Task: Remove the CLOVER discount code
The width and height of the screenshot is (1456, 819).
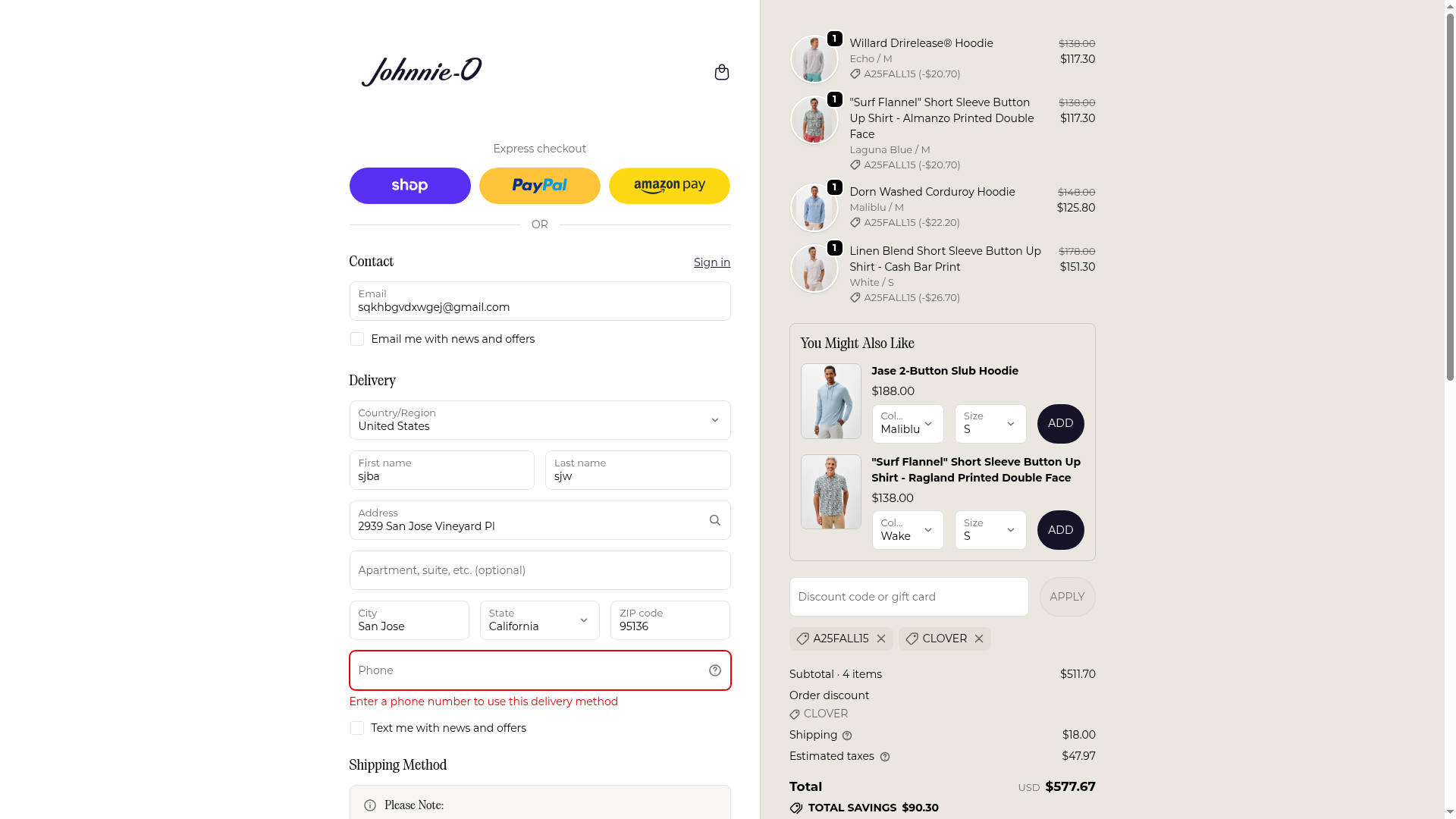Action: (x=978, y=639)
